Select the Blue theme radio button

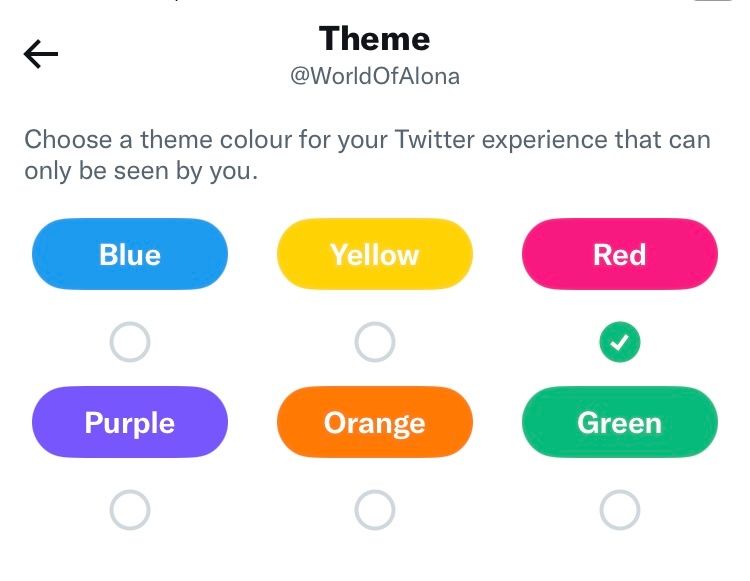(130, 342)
